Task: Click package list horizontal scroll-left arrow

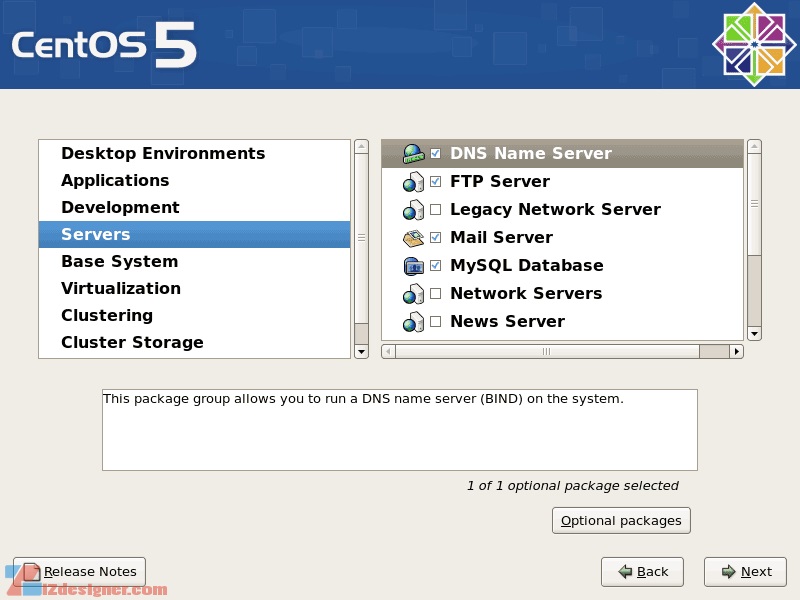Action: [x=388, y=352]
